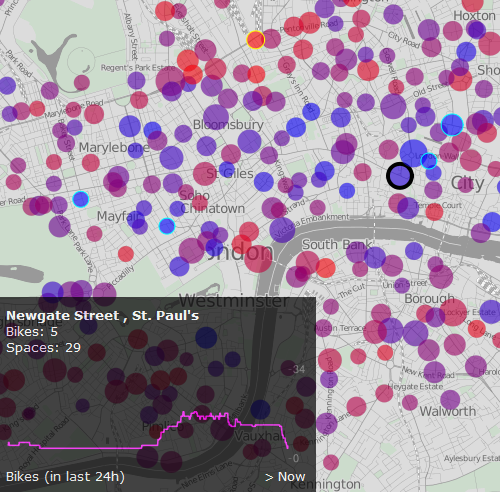500x492 pixels.
Task: Click the 'Bikes: 5' value
Action: [32, 332]
